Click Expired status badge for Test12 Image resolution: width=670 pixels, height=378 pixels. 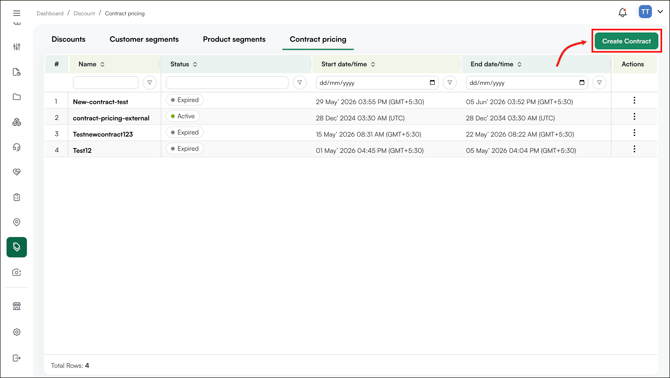tap(185, 149)
